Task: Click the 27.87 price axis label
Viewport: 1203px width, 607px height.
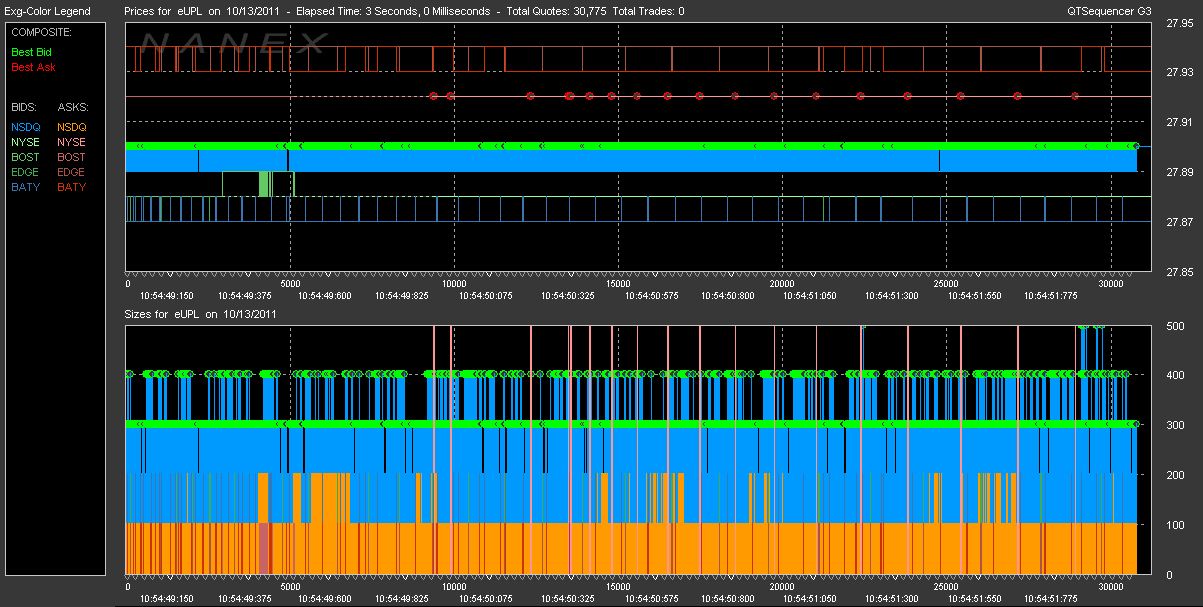Action: coord(1180,222)
